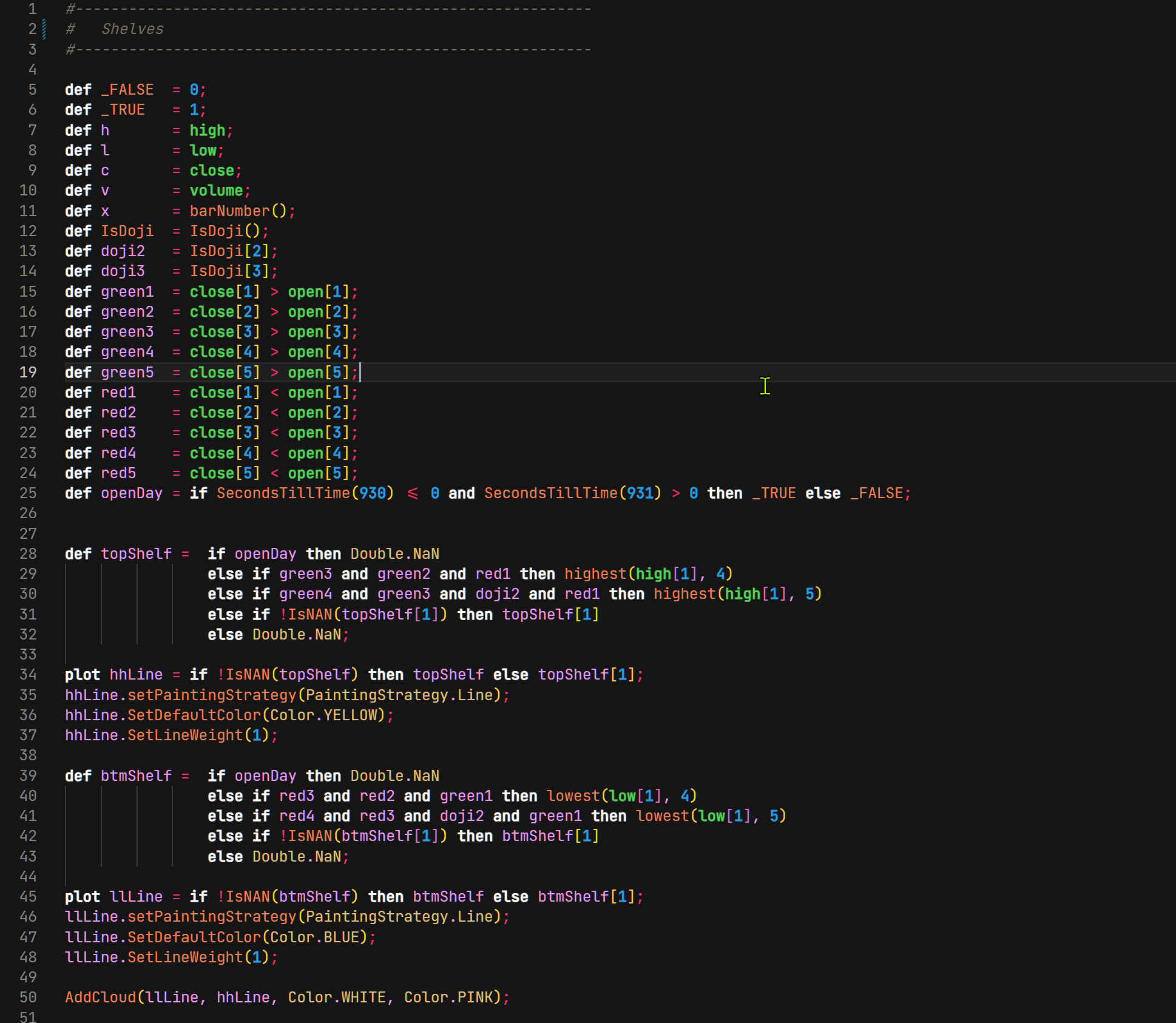Click the AddCloud call on line 50
The width and height of the screenshot is (1176, 1023).
coord(100,997)
